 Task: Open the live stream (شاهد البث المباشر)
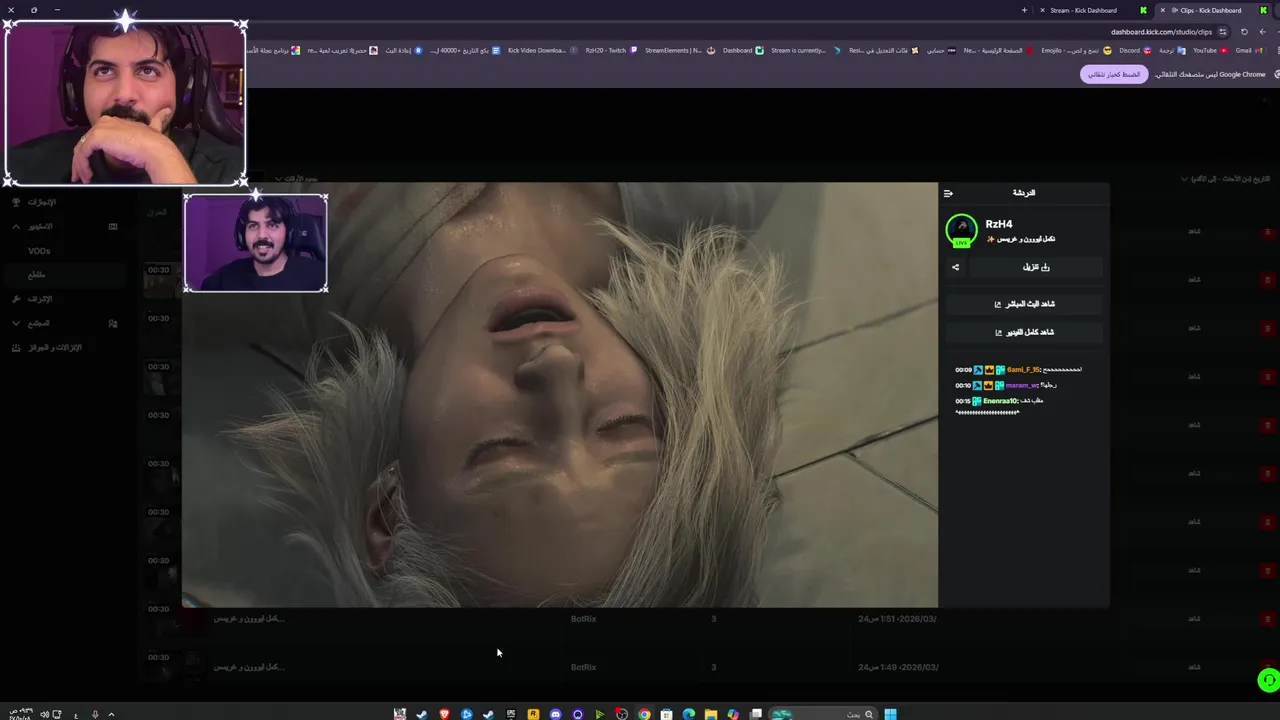pos(1024,304)
